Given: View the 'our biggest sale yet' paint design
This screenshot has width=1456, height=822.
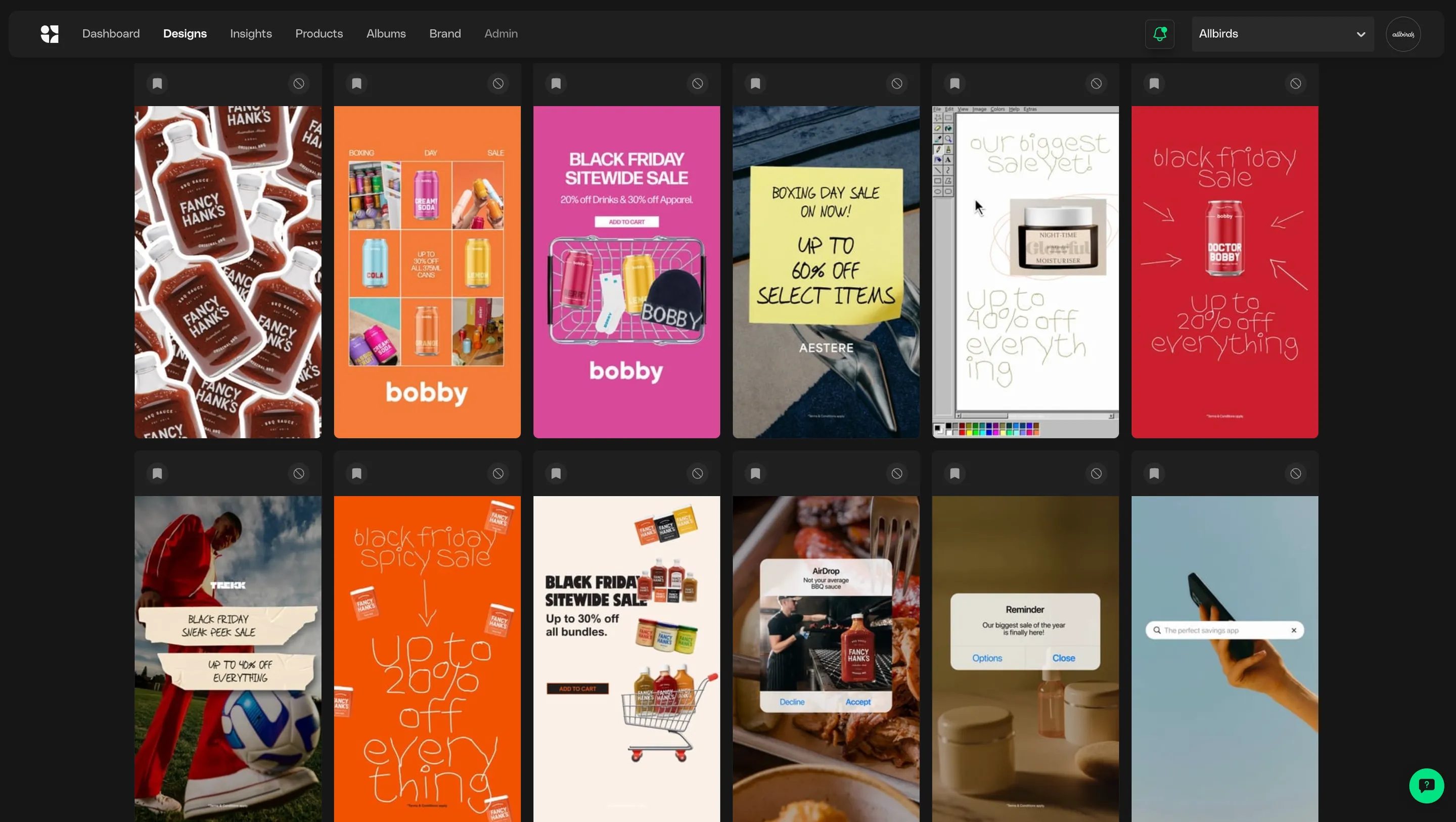Looking at the screenshot, I should [1025, 272].
